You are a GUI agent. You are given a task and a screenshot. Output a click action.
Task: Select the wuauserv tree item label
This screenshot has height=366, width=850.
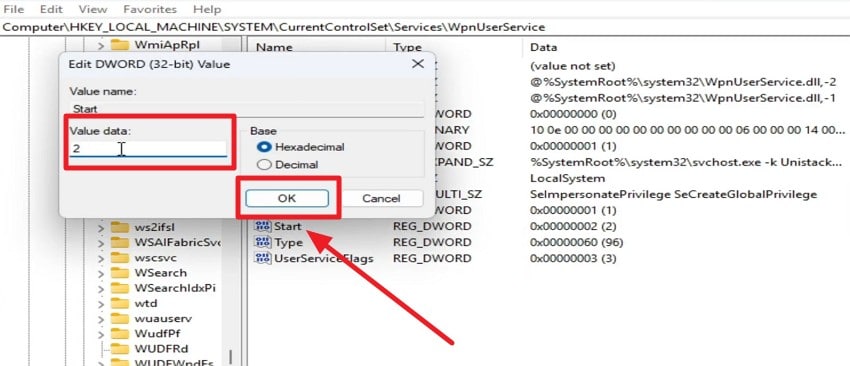[163, 318]
